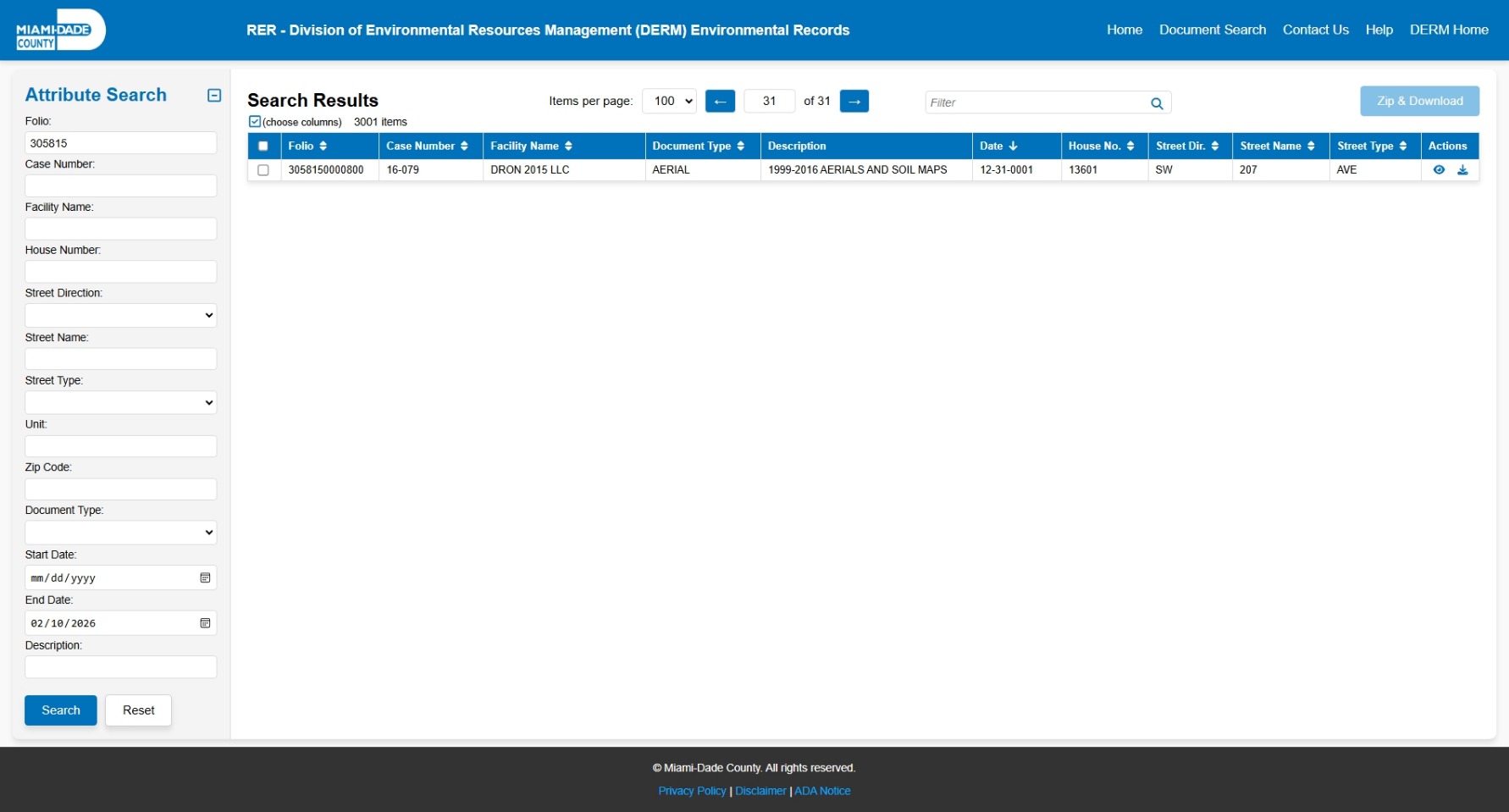Open the Contact Us page
The image size is (1509, 812).
click(x=1315, y=30)
